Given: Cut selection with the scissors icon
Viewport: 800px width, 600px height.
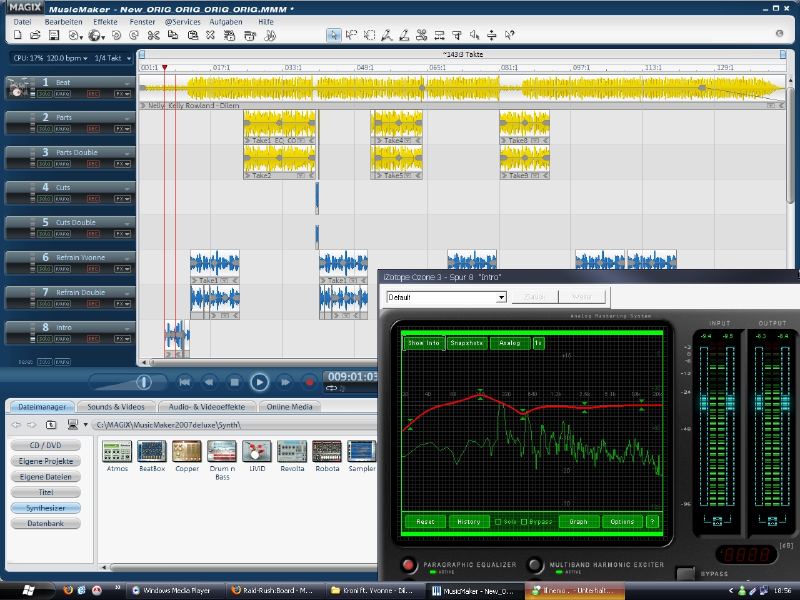Looking at the screenshot, I should coord(153,35).
